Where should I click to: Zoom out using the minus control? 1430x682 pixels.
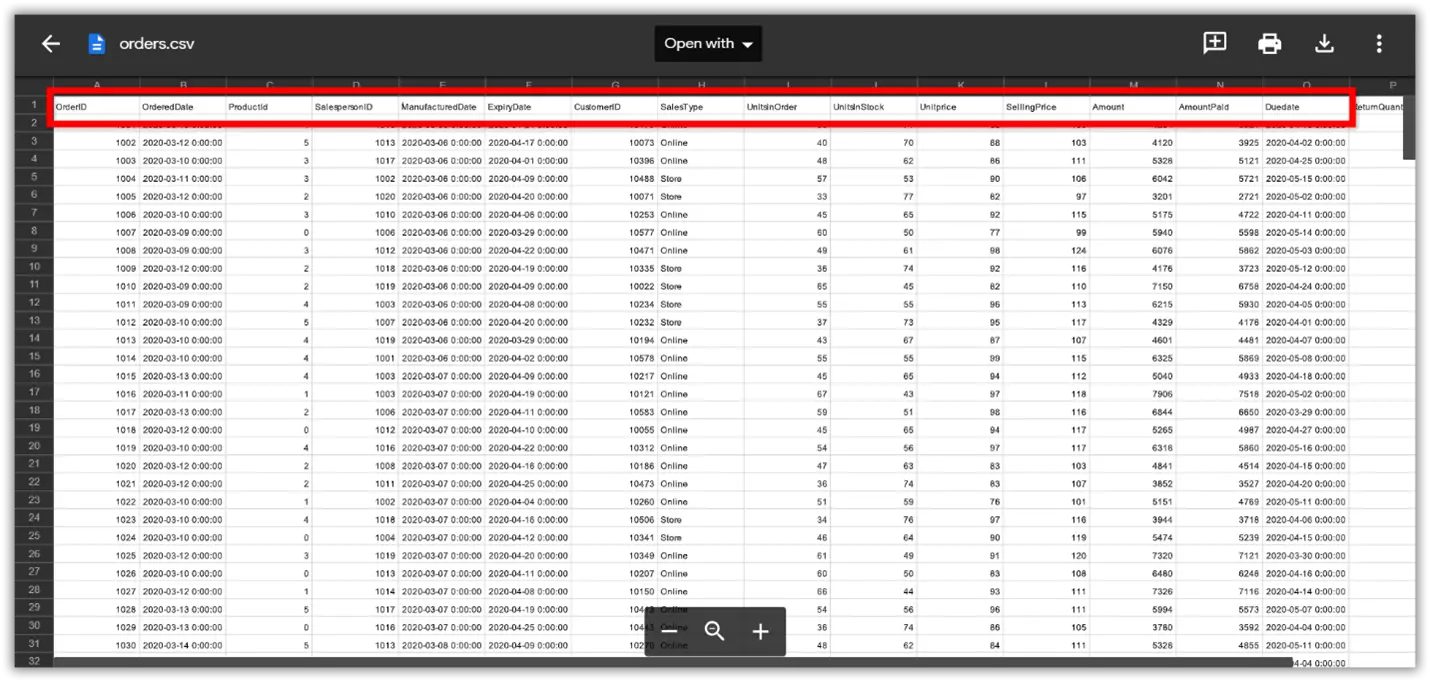670,631
